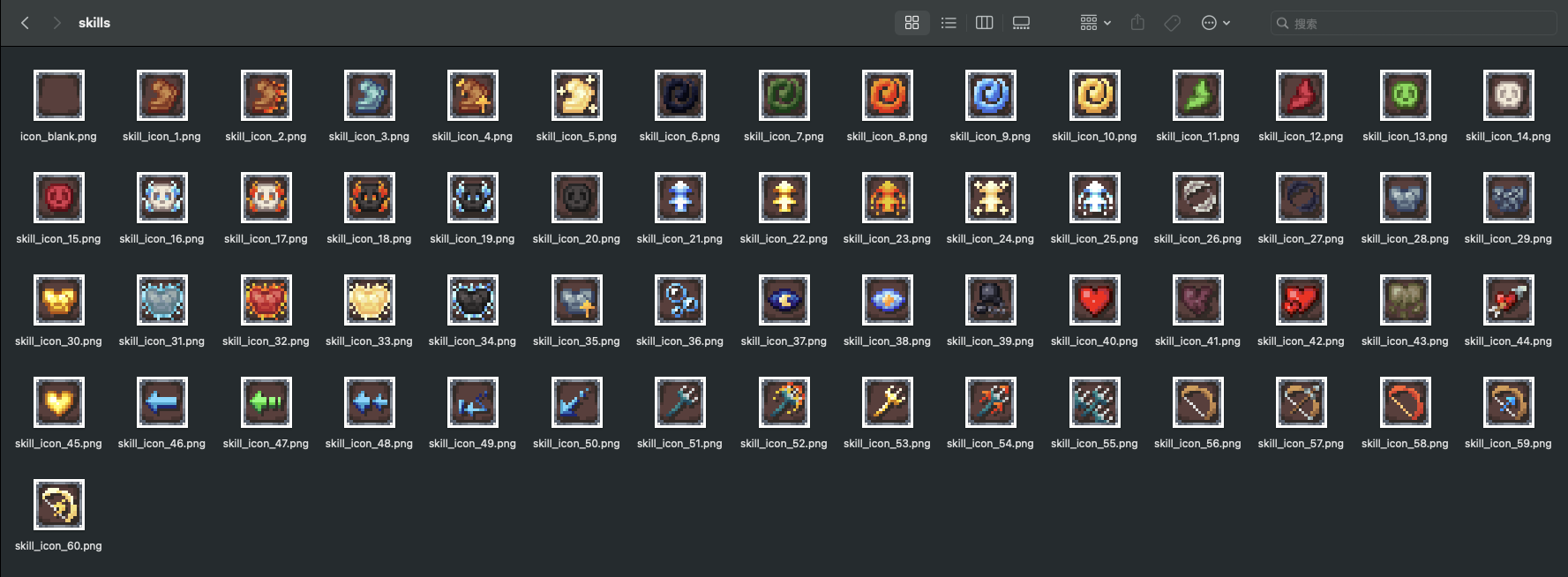The height and width of the screenshot is (577, 1568).
Task: Select the blue arrow skill_icon_46.png
Action: [x=162, y=402]
